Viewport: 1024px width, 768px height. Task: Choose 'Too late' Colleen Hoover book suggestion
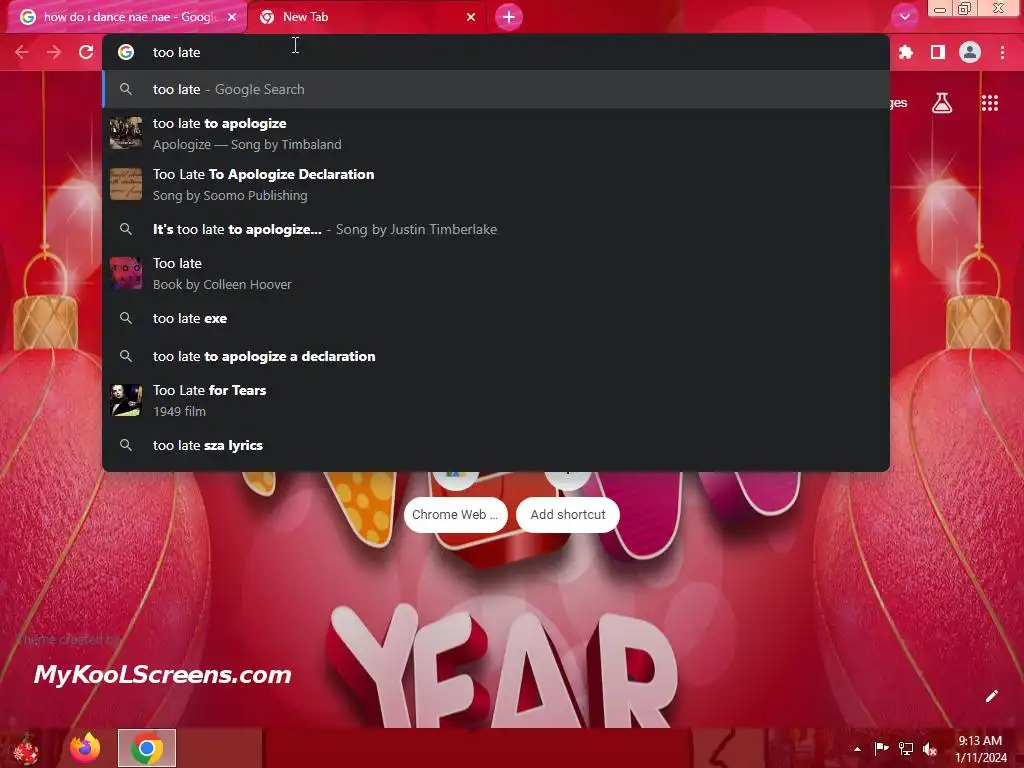[496, 274]
